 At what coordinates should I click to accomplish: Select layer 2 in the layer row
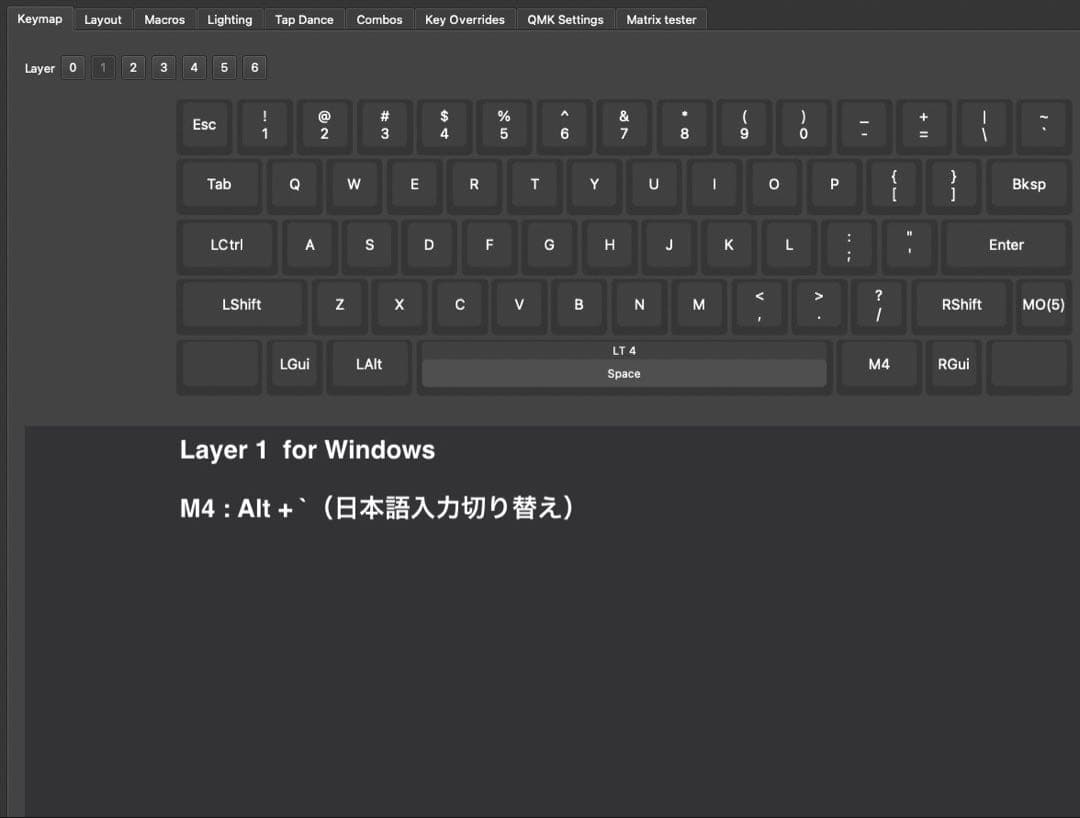(133, 67)
